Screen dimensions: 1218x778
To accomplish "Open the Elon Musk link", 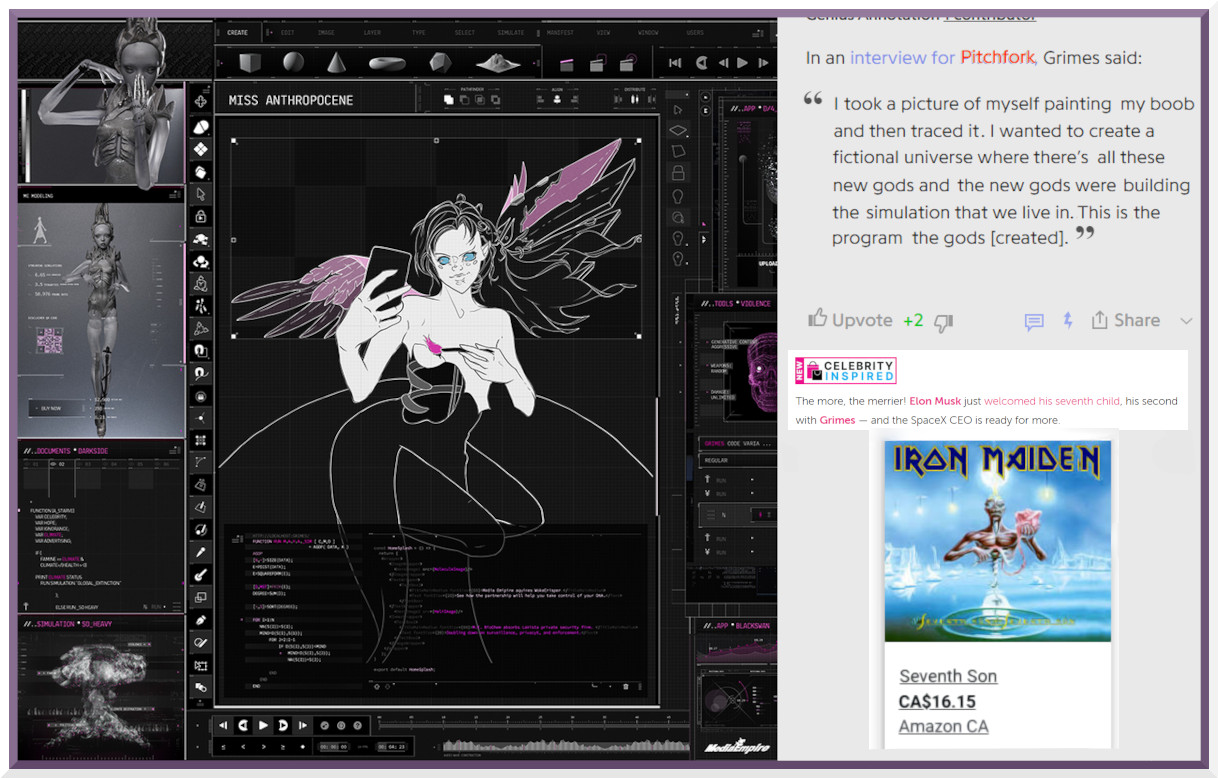I will [x=935, y=401].
